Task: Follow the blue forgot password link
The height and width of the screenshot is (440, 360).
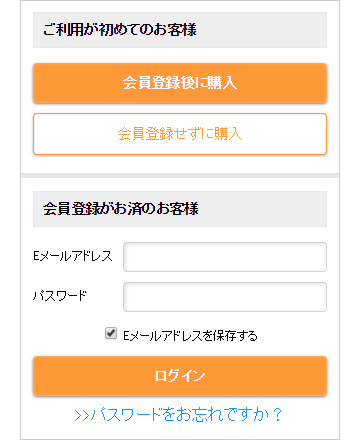Action: pos(178,415)
